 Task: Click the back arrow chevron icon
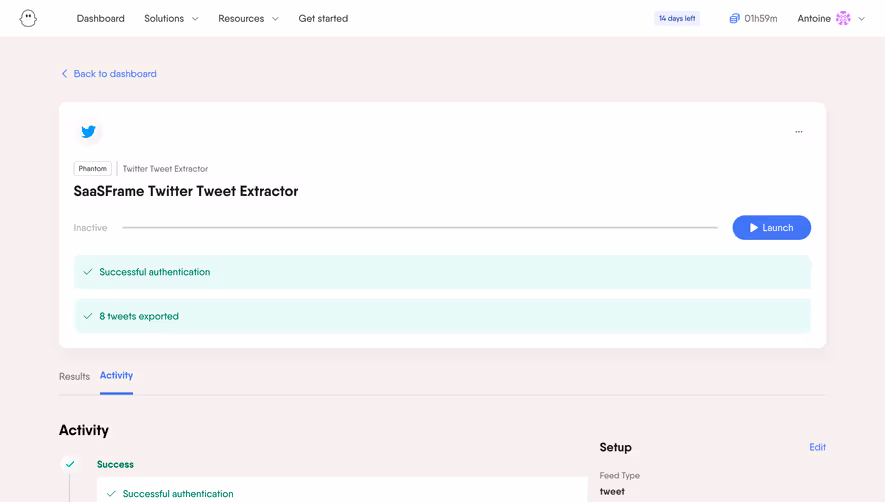[64, 74]
